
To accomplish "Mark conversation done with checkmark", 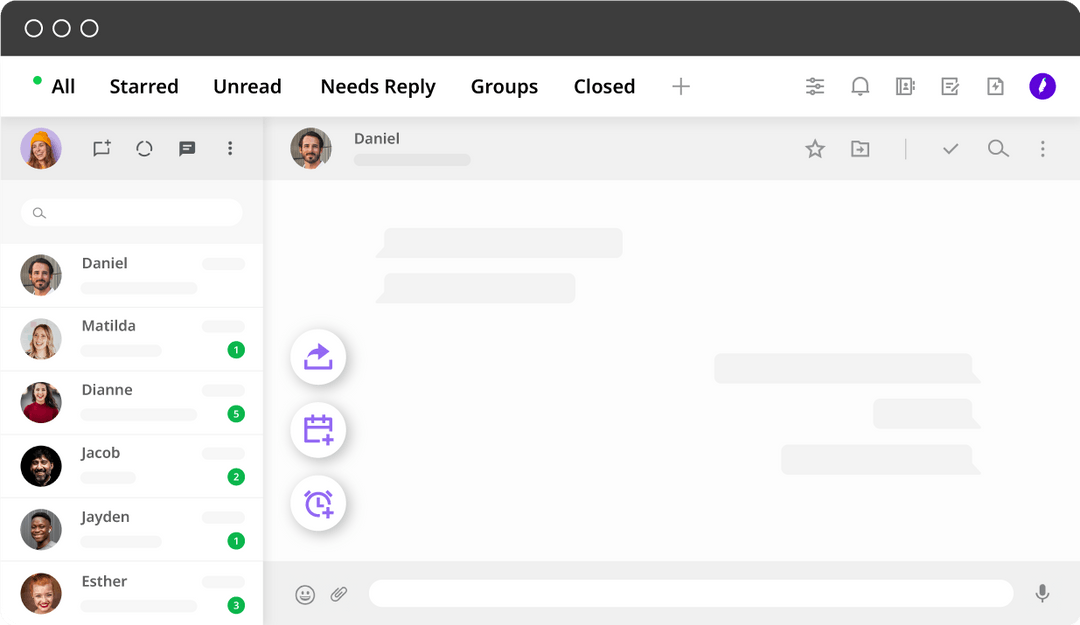I will (x=951, y=149).
